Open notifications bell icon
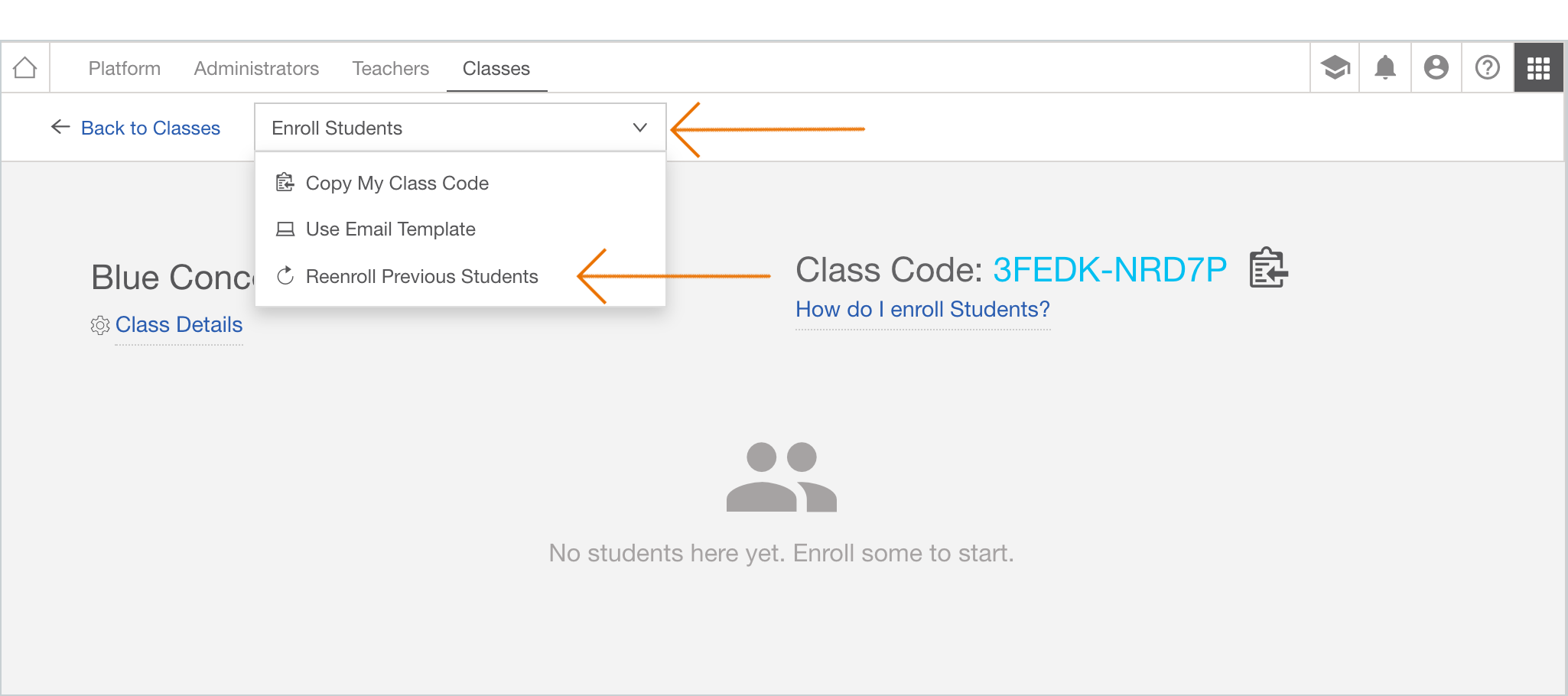The image size is (1568, 696). point(1385,68)
